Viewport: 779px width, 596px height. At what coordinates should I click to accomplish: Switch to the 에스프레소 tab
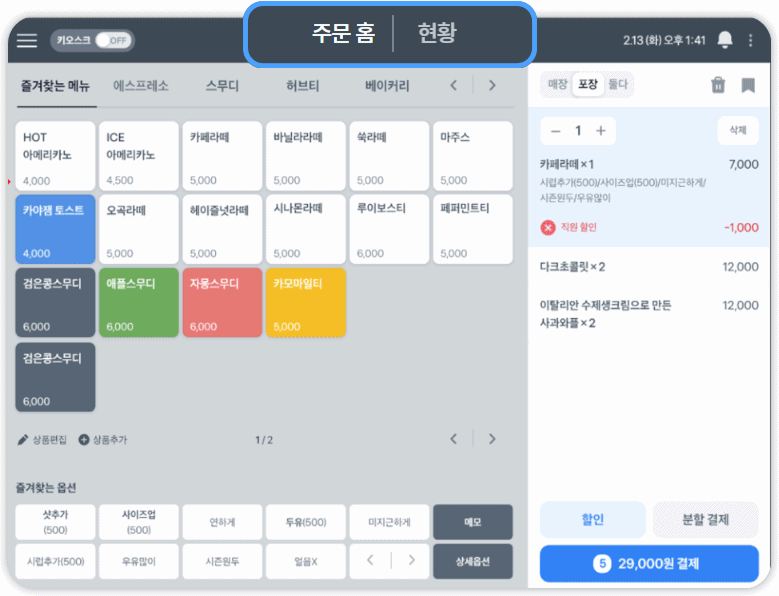[141, 86]
